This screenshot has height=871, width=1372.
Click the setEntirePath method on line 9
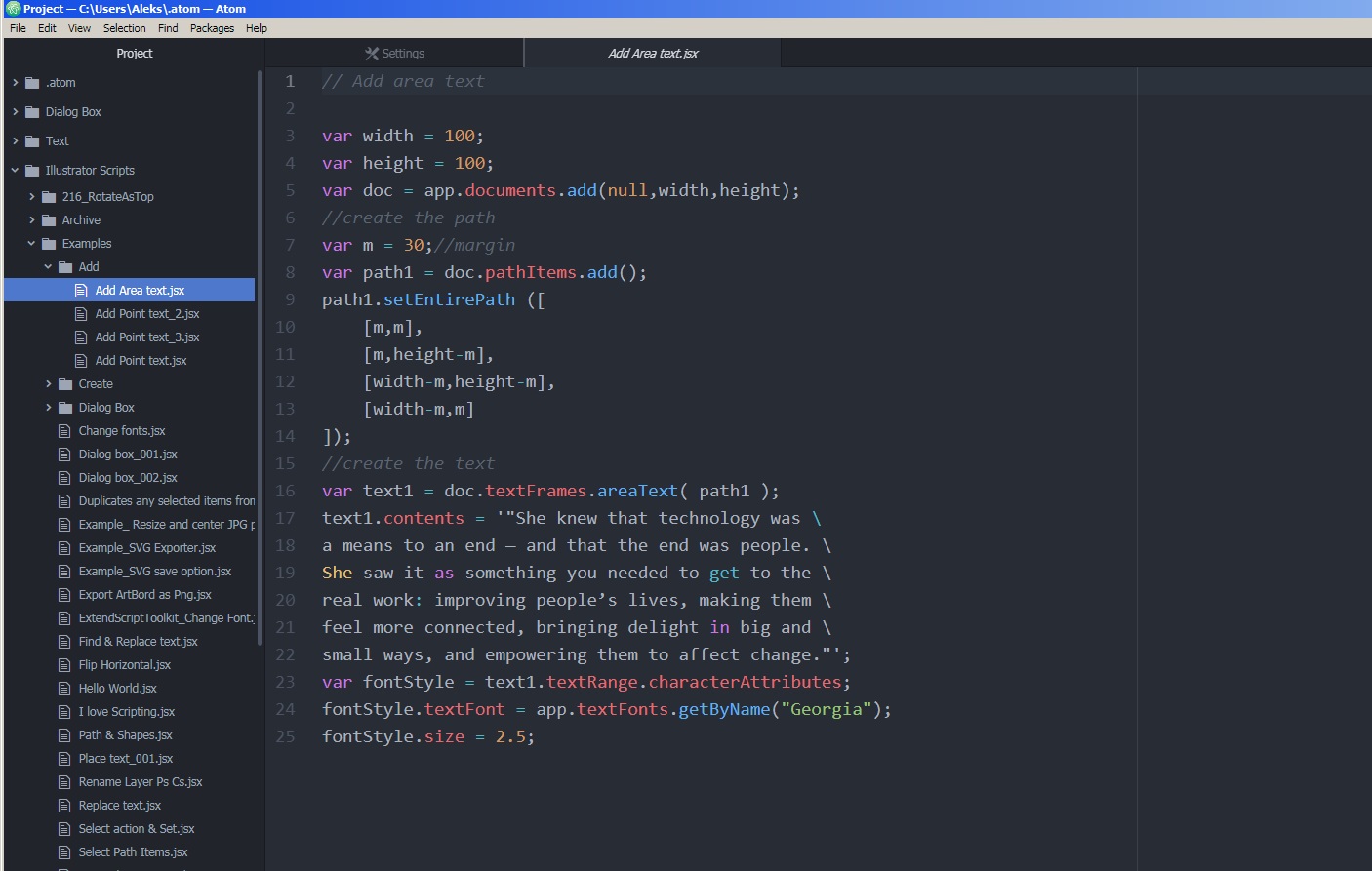pos(449,299)
